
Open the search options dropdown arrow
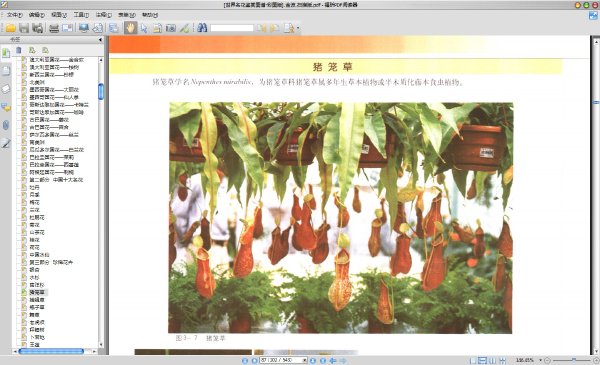298,28
